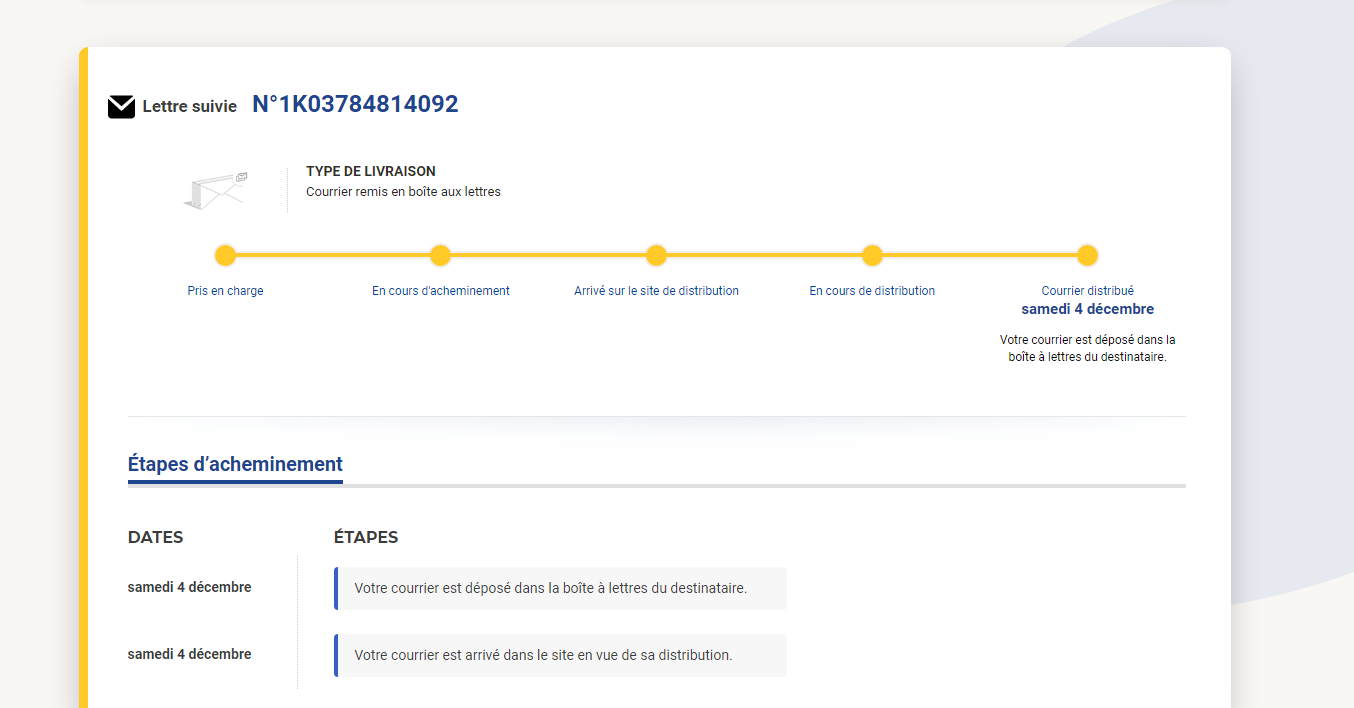Click the yellow progress bar line
Viewport: 1354px width, 708px height.
pyautogui.click(x=548, y=255)
